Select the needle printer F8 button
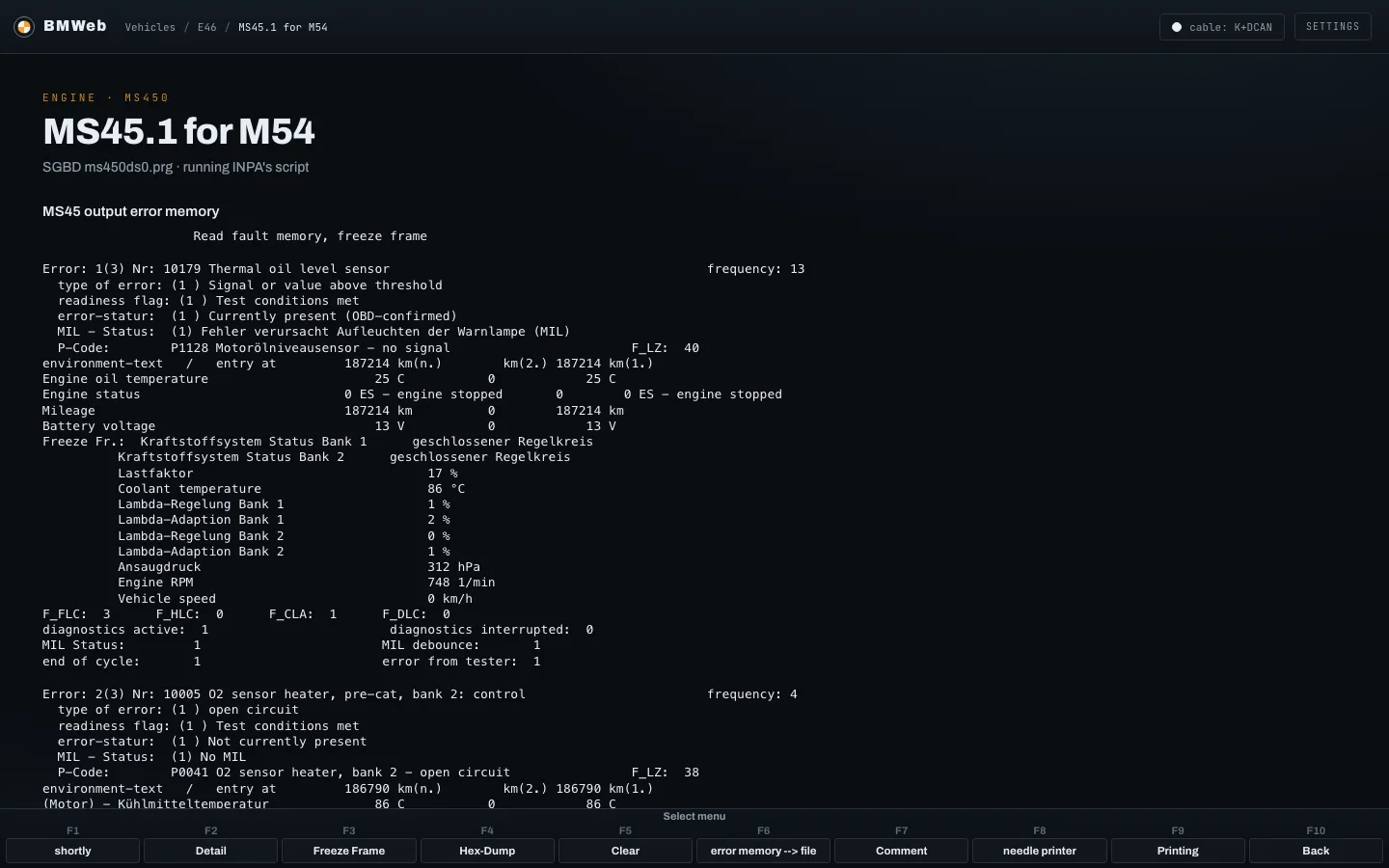 tap(1039, 851)
